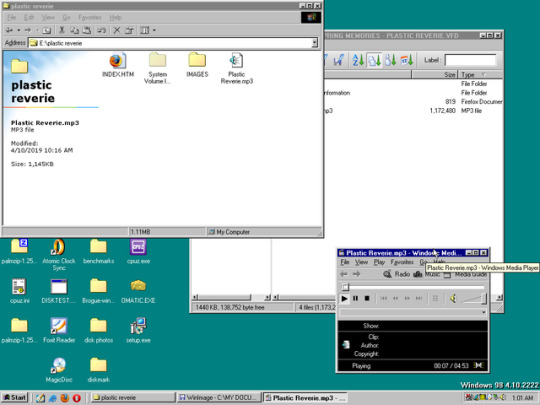Click Back arrow in plastic reverie Explorer toolbar
The image size is (540, 405).
click(9, 30)
